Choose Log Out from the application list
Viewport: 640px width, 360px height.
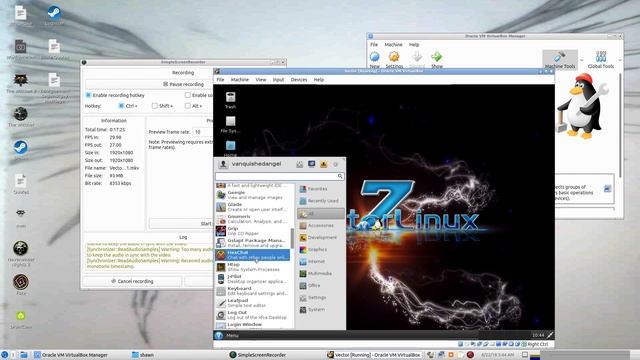point(253,315)
